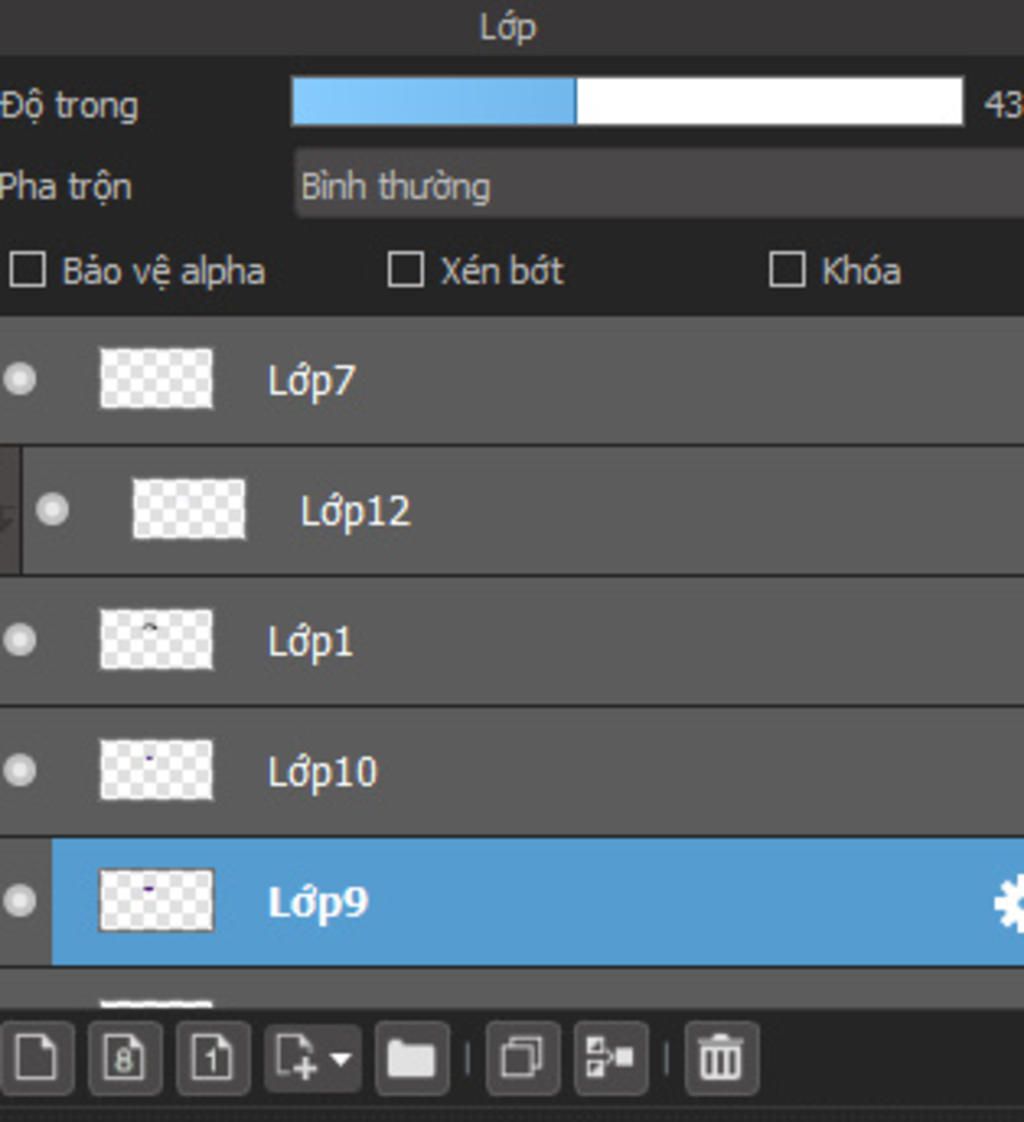Enable the Xén bớt checkbox
Viewport: 1024px width, 1122px height.
pos(405,270)
